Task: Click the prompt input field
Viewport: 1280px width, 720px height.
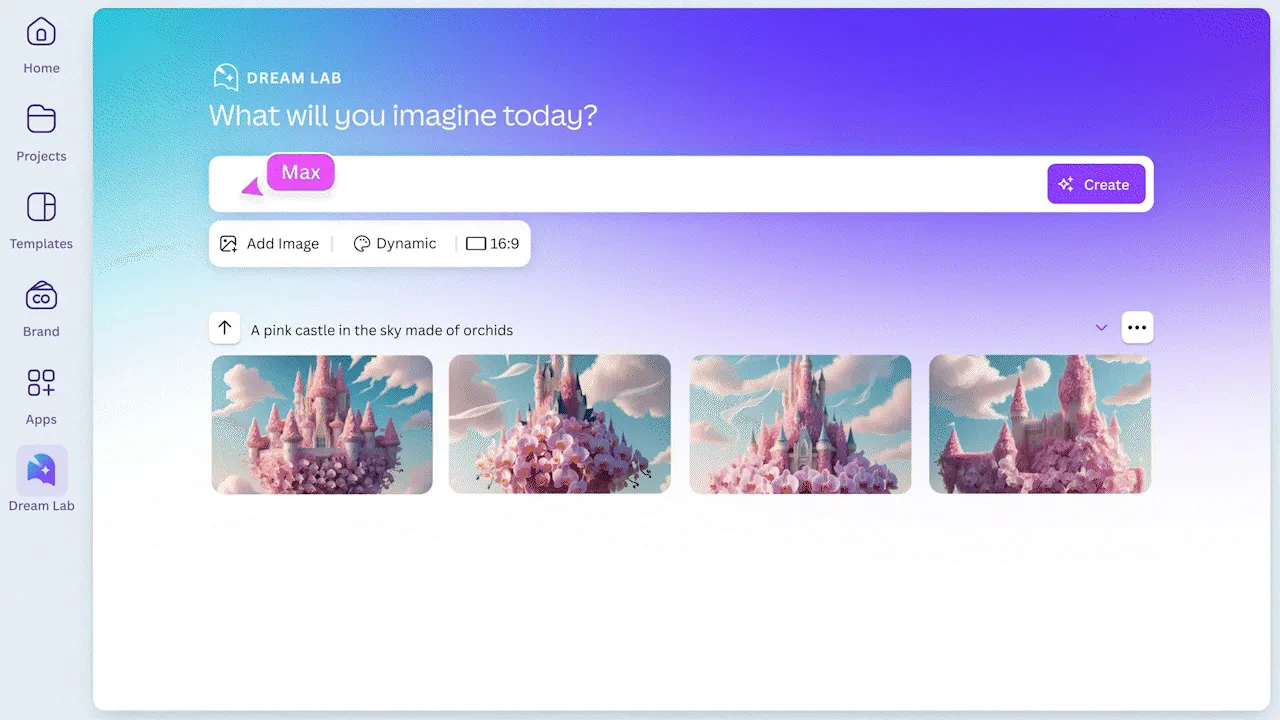Action: [x=650, y=184]
